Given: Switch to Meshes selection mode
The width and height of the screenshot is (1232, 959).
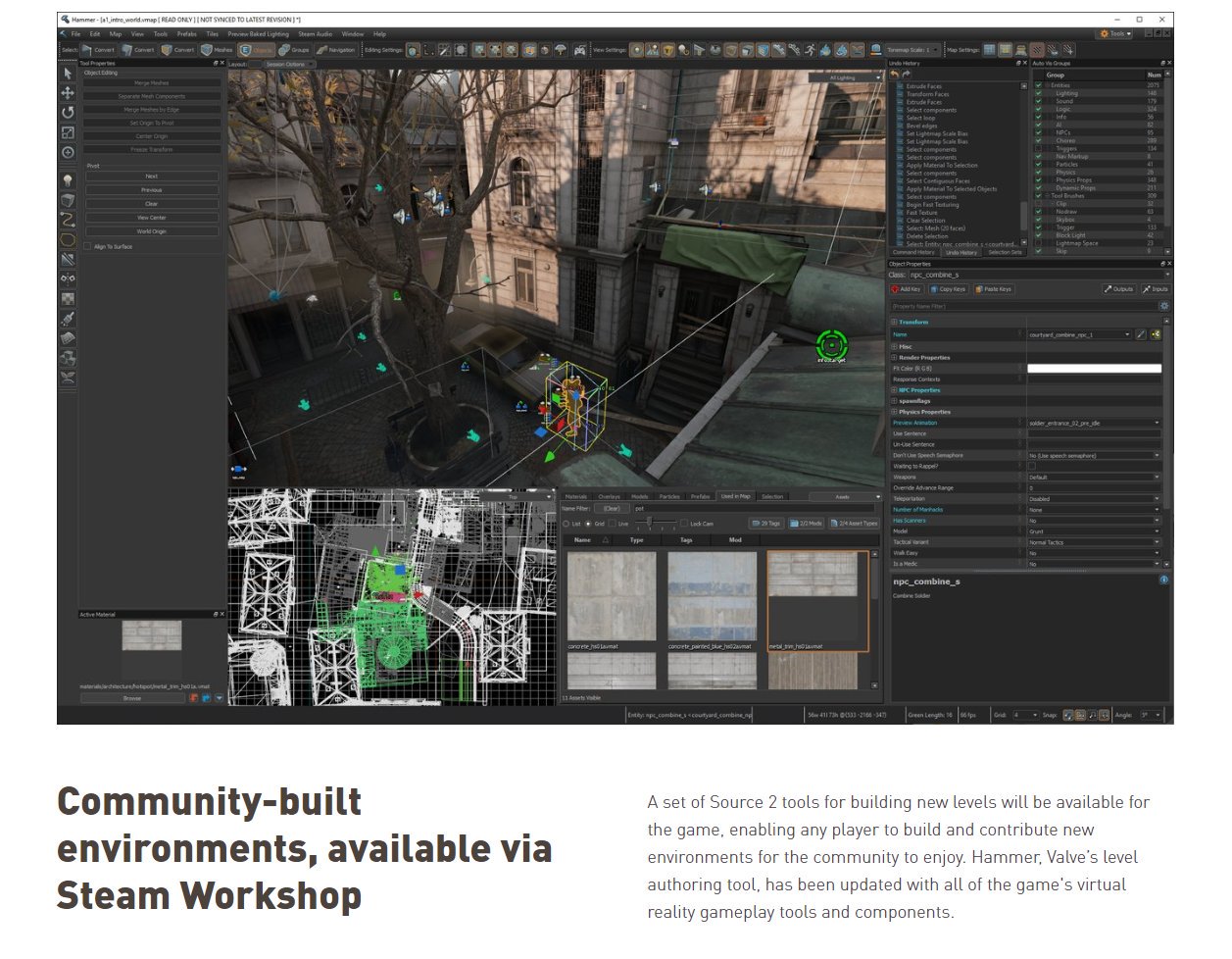Looking at the screenshot, I should pos(217,50).
